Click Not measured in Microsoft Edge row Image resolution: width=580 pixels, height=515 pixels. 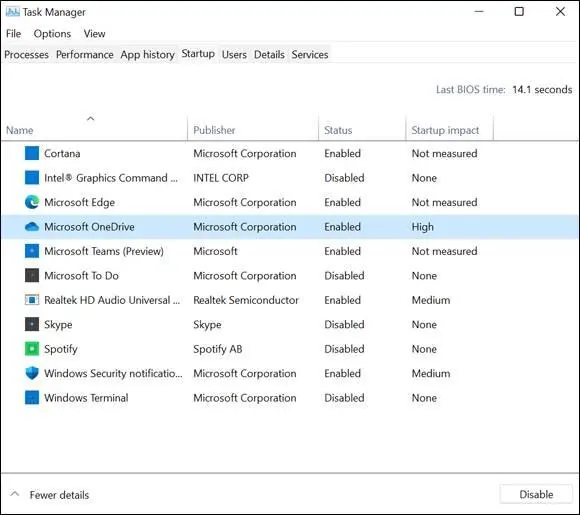[444, 202]
